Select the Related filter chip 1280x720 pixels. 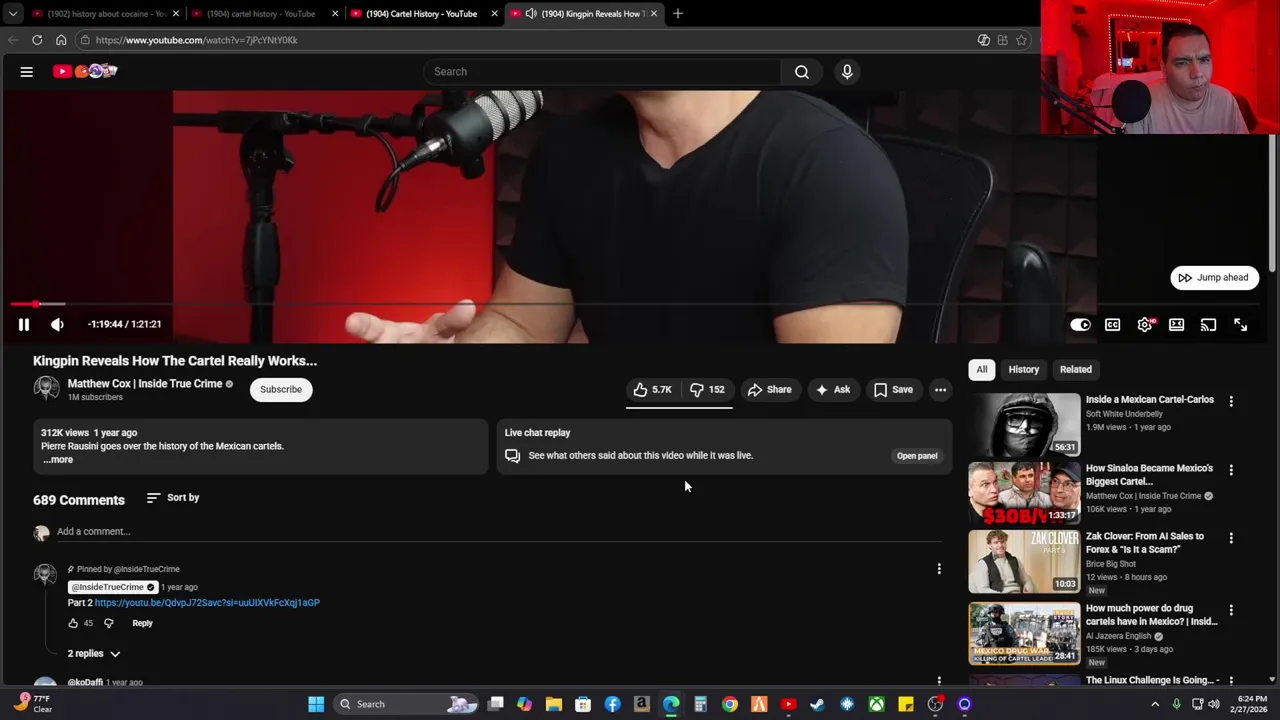(1076, 369)
